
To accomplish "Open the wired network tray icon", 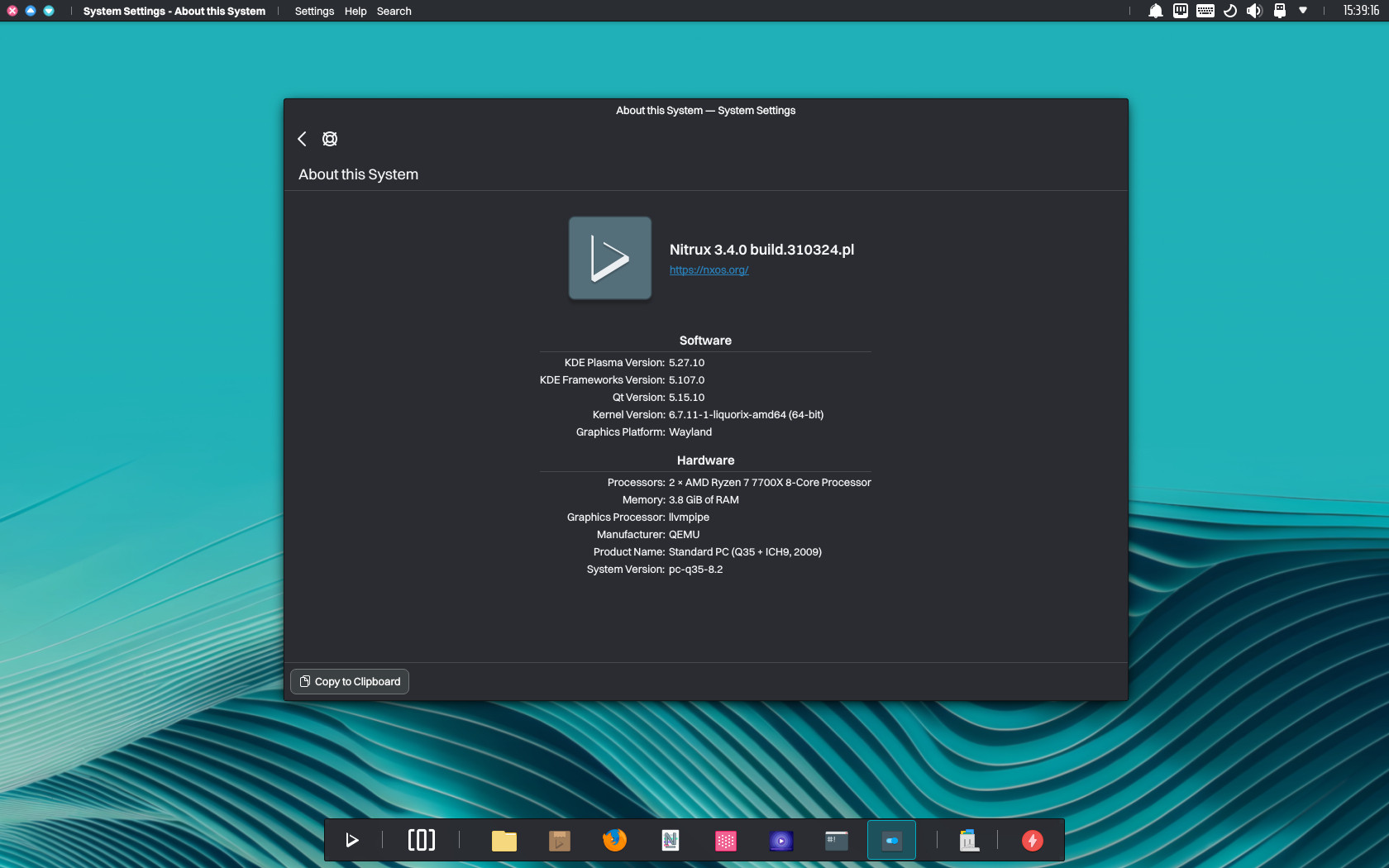I will click(1181, 11).
